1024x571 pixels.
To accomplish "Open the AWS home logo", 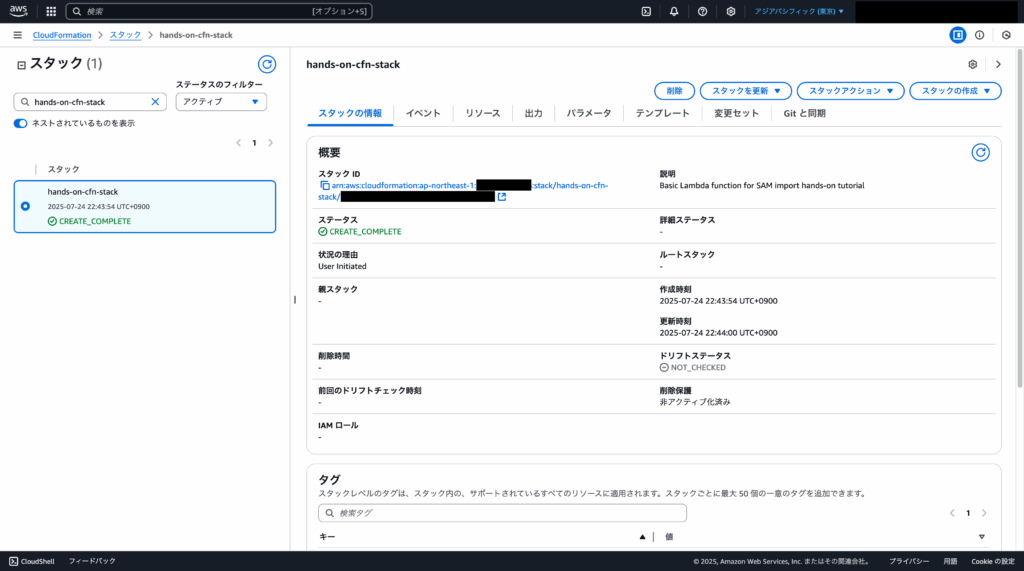I will [x=18, y=11].
